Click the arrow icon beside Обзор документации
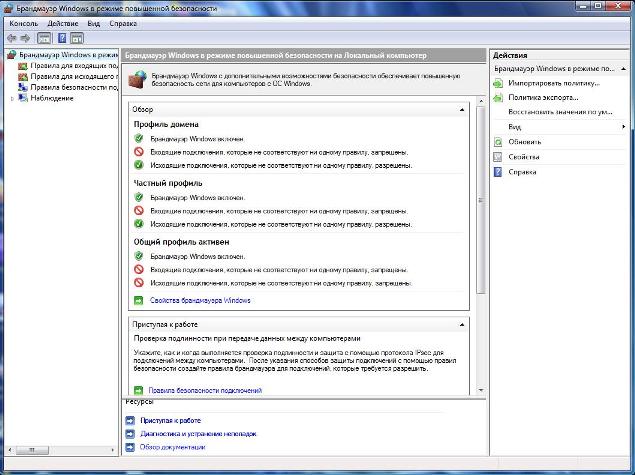Viewport: 635px width, 475px height. pyautogui.click(x=130, y=447)
